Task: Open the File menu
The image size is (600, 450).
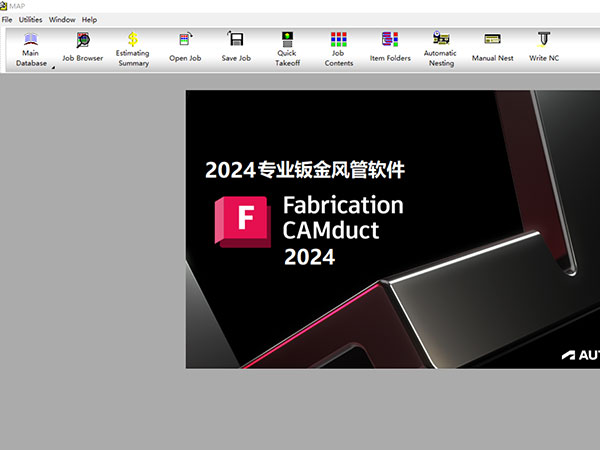Action: click(7, 20)
